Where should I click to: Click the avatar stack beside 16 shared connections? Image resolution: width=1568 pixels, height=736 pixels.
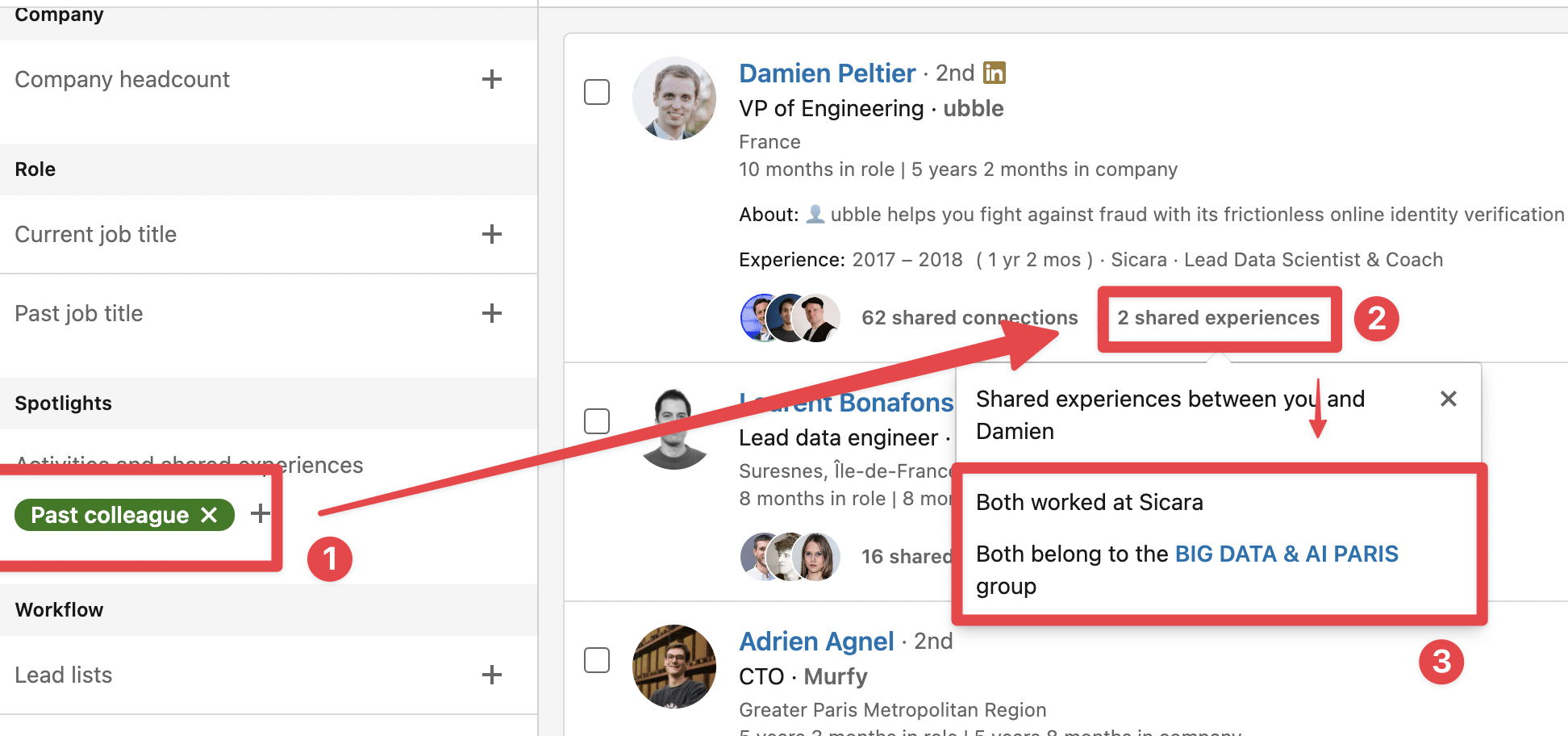click(x=789, y=556)
